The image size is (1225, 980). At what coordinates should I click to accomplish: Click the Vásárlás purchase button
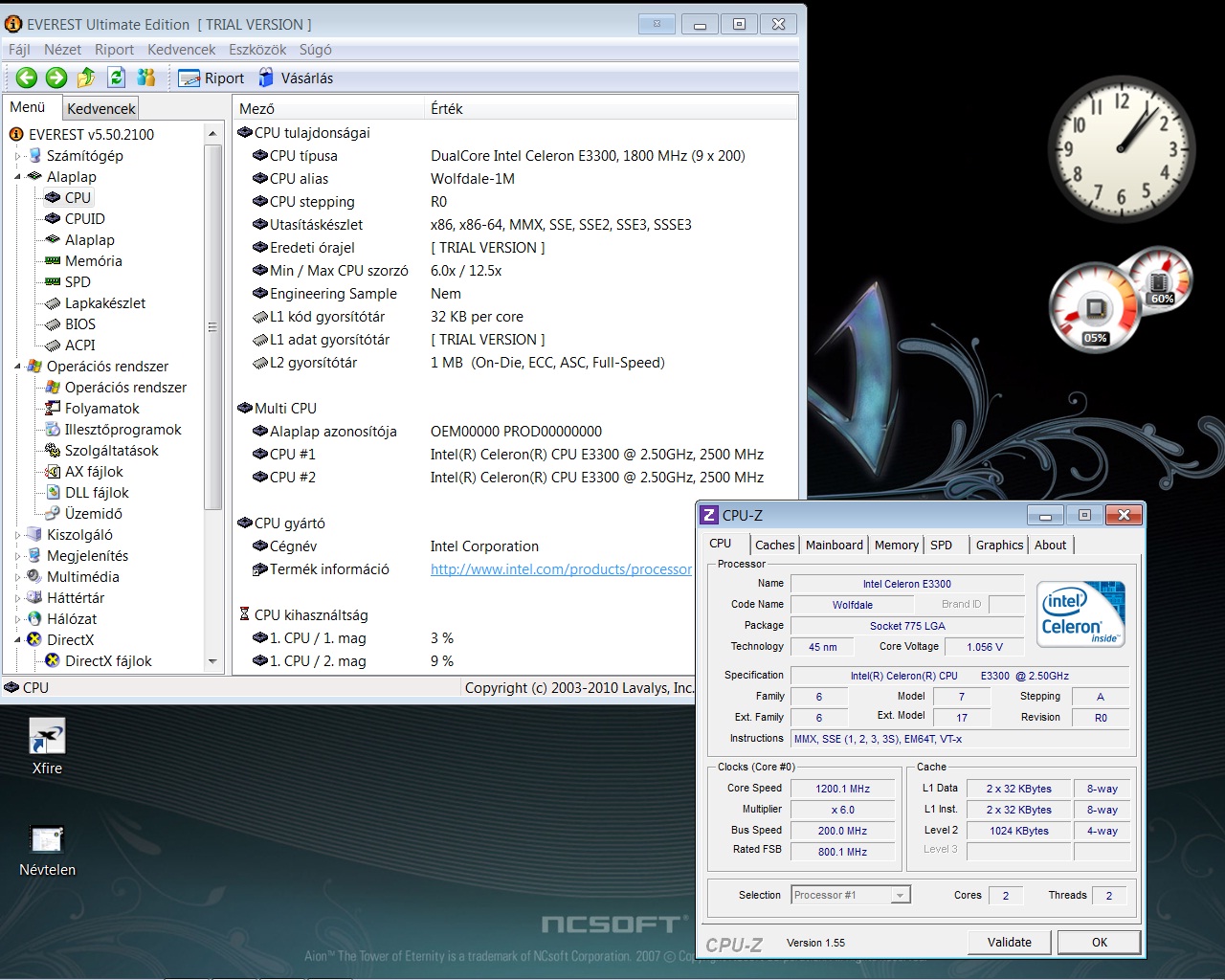point(296,78)
